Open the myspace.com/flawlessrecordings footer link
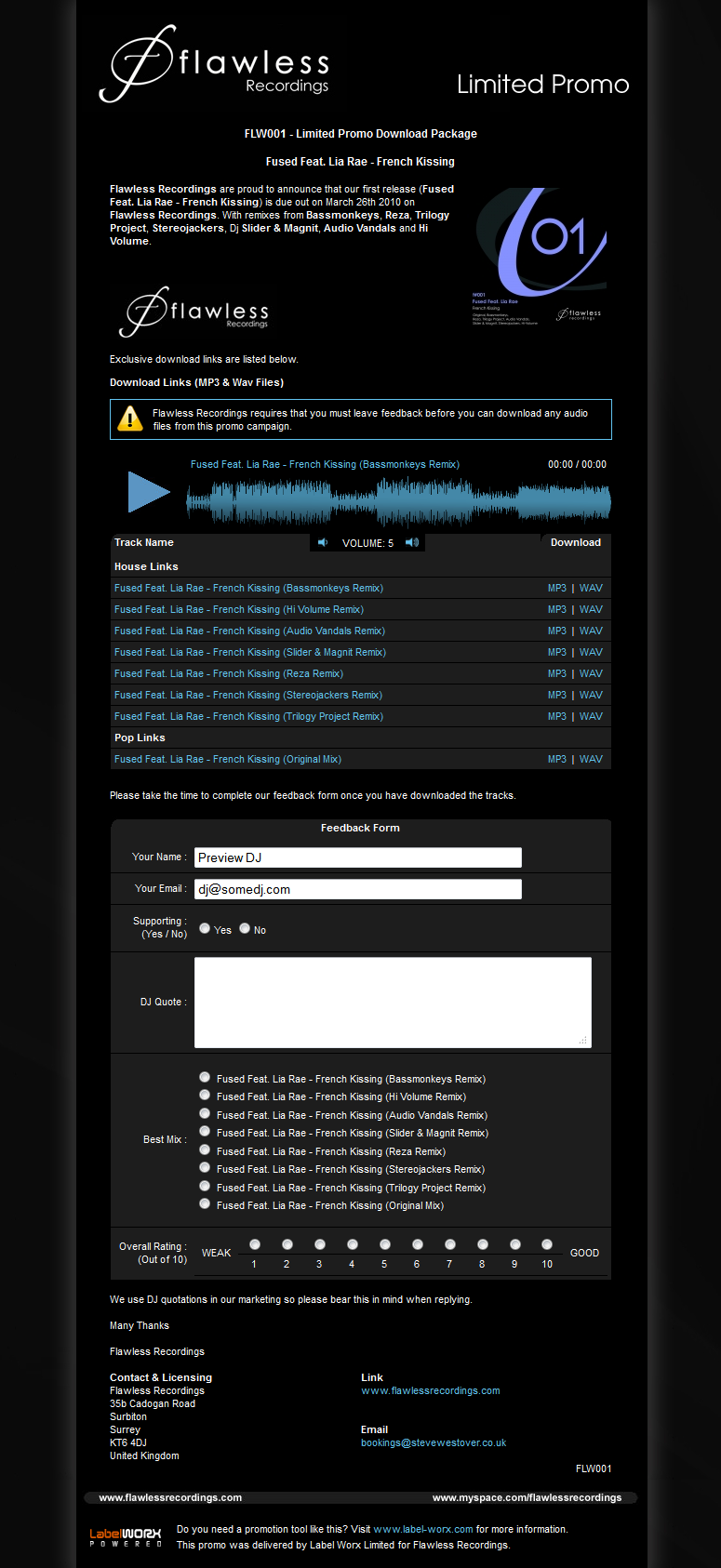The width and height of the screenshot is (721, 1568). 527,1497
